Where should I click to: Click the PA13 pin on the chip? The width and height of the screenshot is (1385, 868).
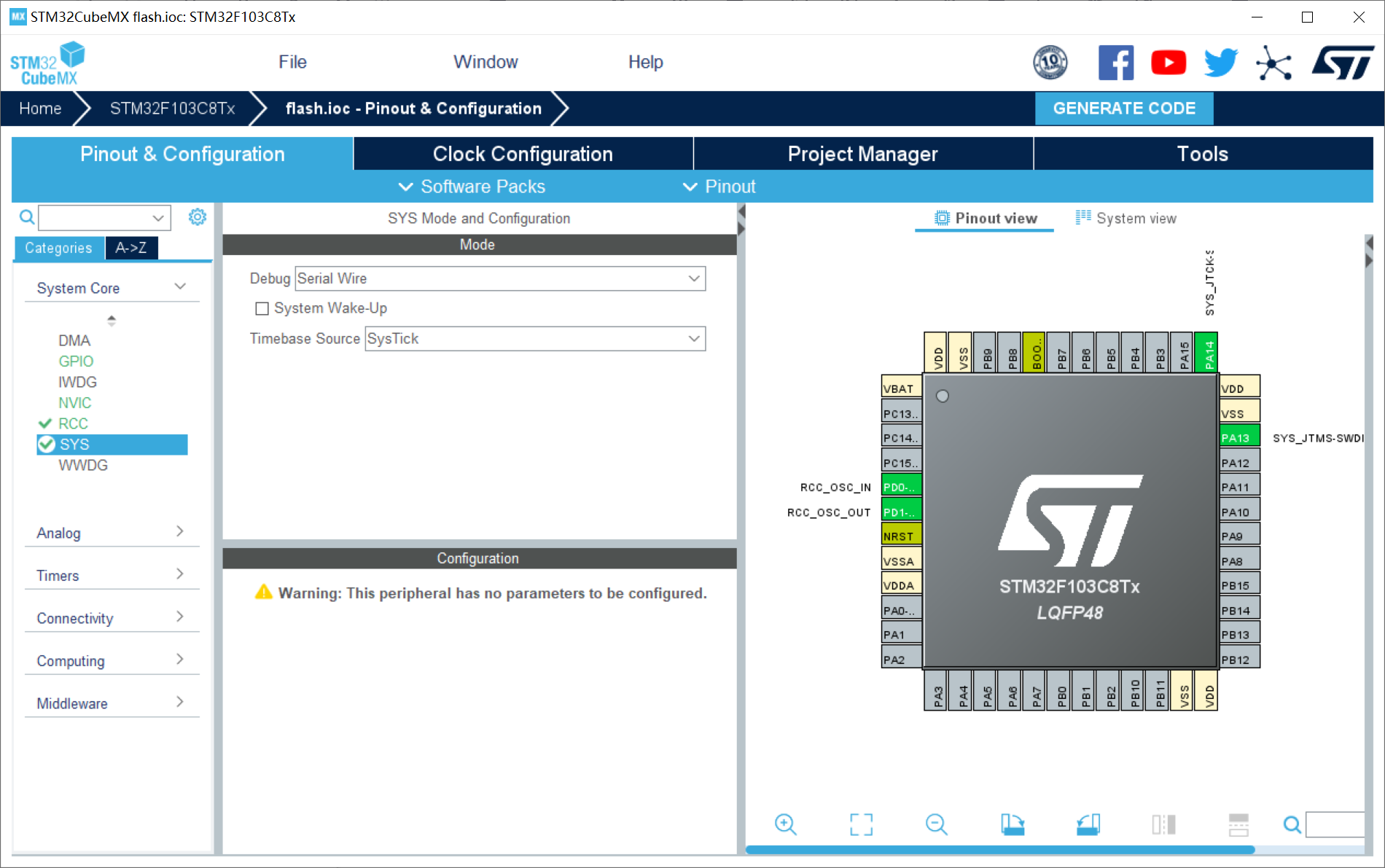pyautogui.click(x=1239, y=437)
